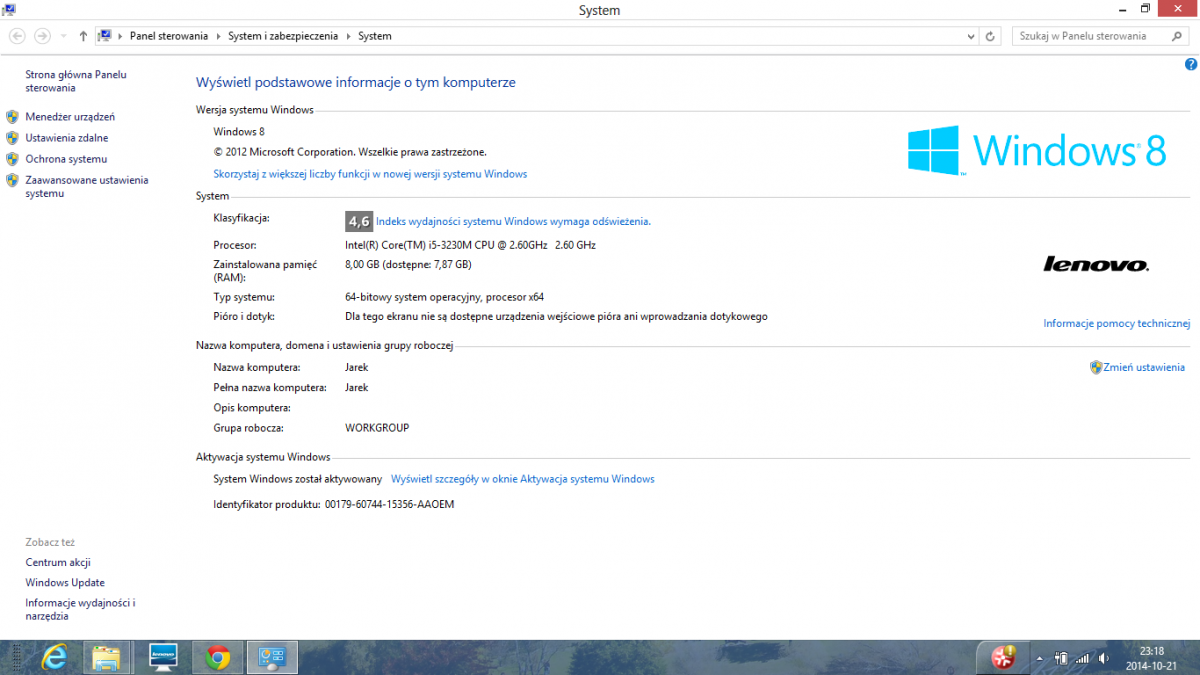The width and height of the screenshot is (1200, 675).
Task: Click the shield icon beside Menedżer urządzeń
Action: point(12,117)
